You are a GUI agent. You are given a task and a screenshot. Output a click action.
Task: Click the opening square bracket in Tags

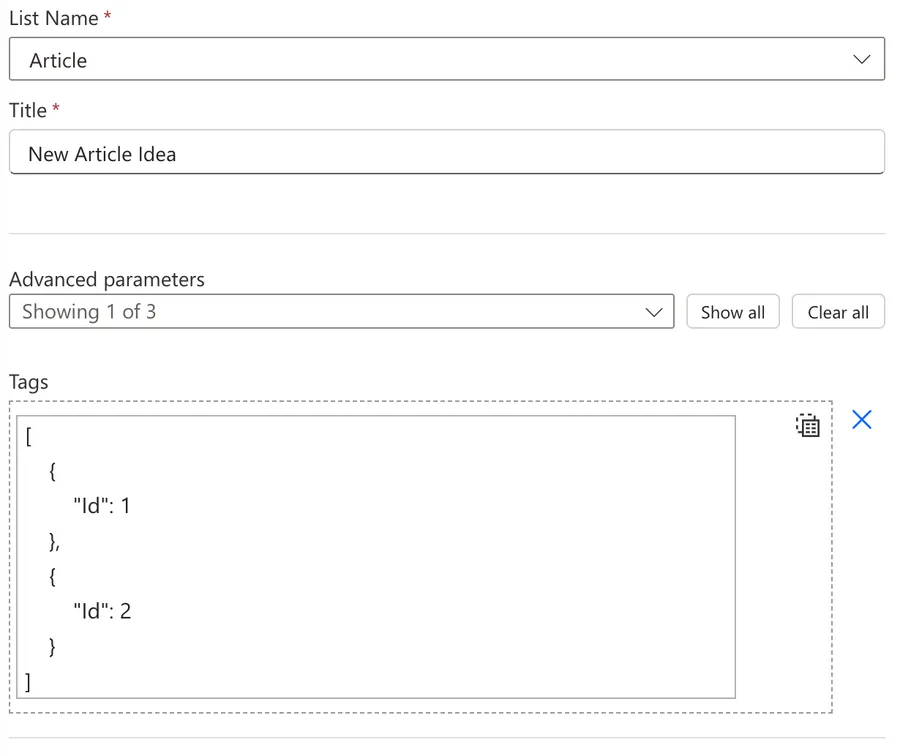click(29, 436)
